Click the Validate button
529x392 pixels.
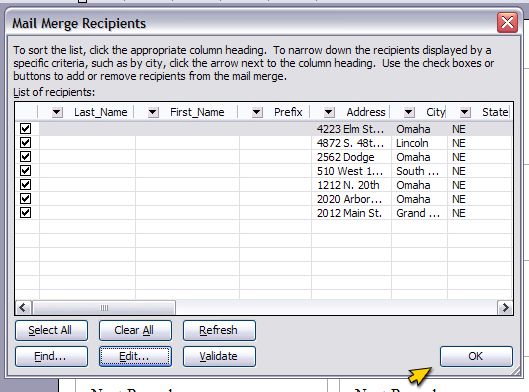pos(219,356)
